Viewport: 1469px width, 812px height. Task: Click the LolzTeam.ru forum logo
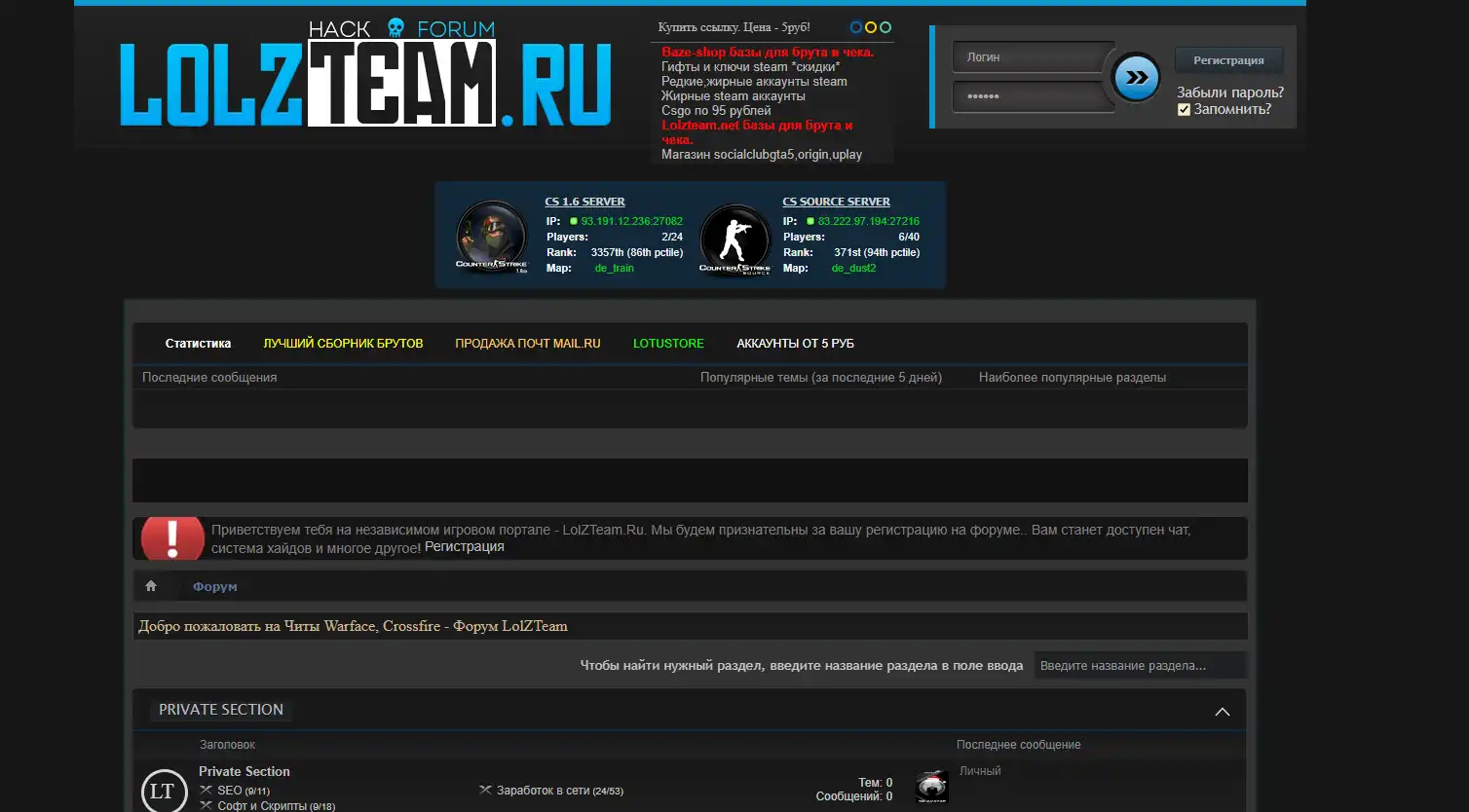pos(366,74)
